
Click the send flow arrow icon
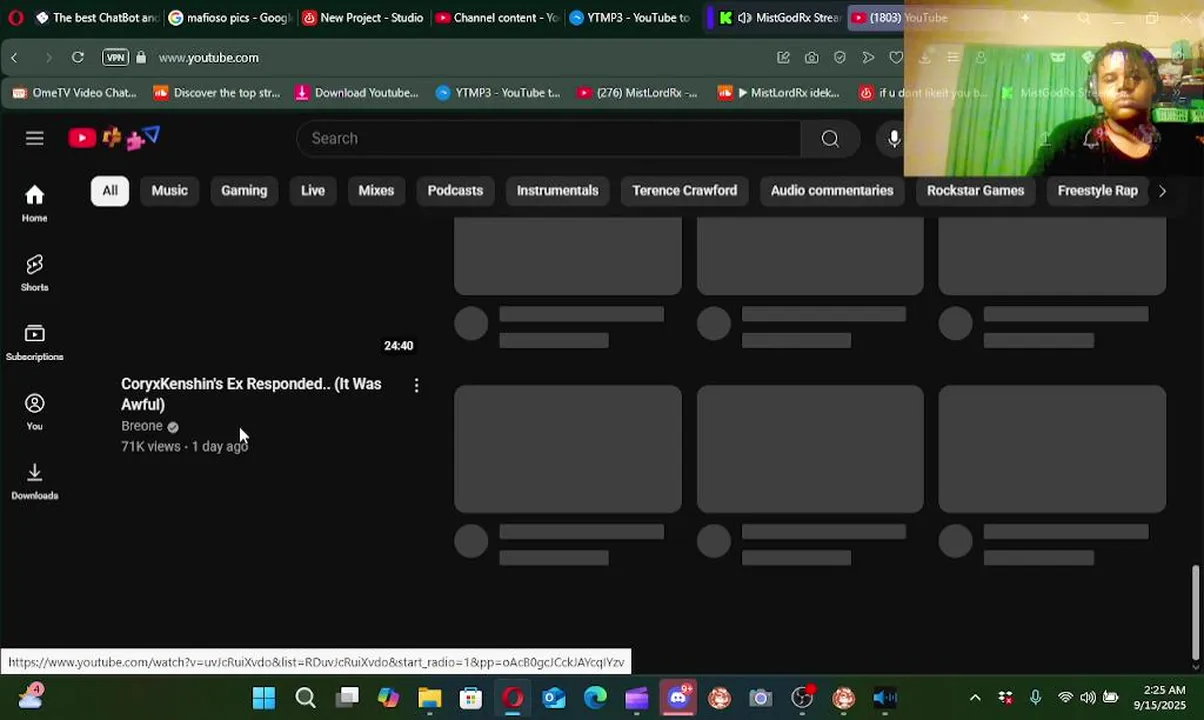pyautogui.click(x=868, y=57)
